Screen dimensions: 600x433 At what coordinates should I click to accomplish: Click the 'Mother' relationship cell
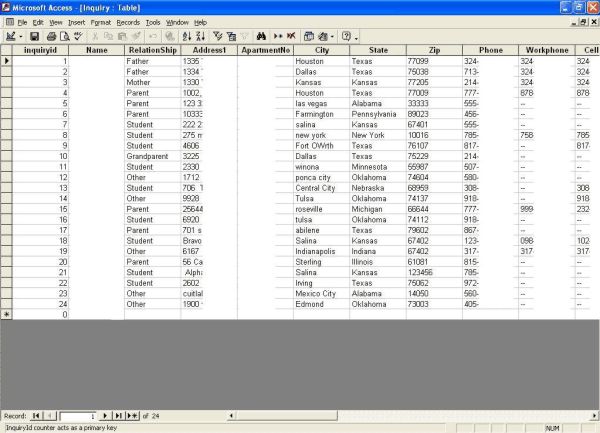(x=152, y=82)
